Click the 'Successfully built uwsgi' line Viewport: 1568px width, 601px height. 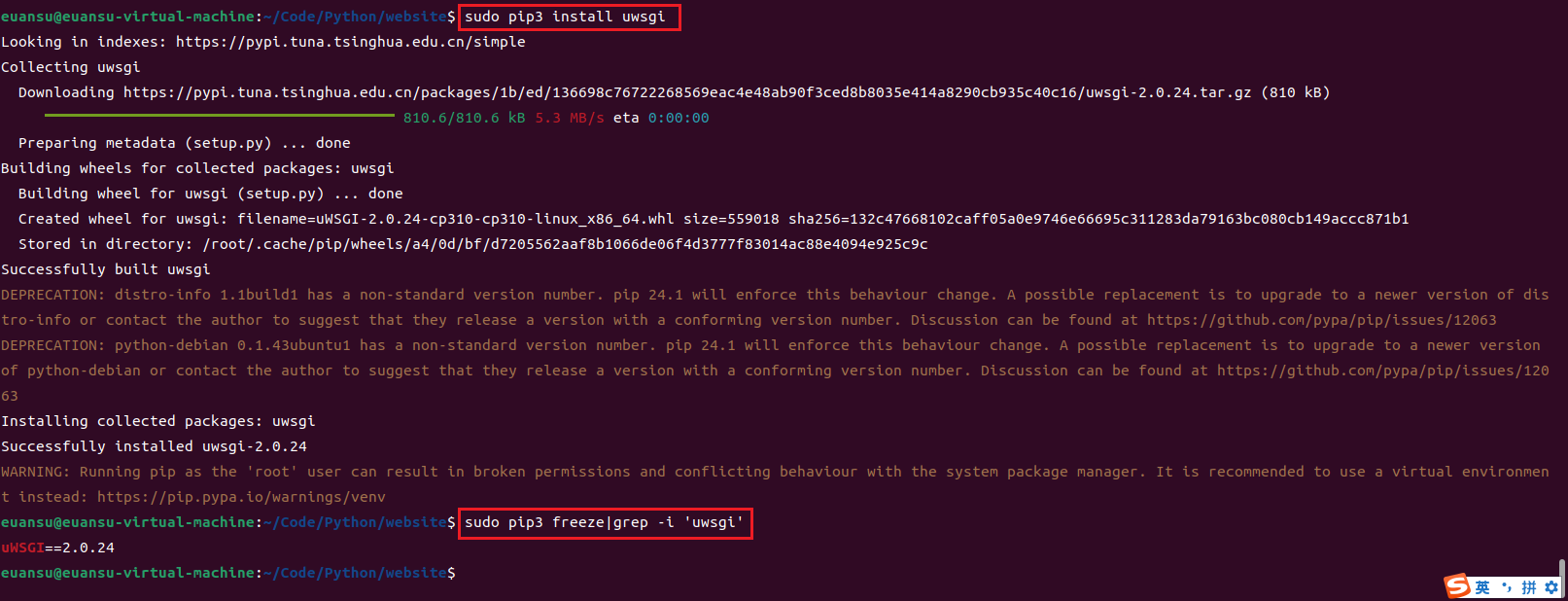point(105,269)
